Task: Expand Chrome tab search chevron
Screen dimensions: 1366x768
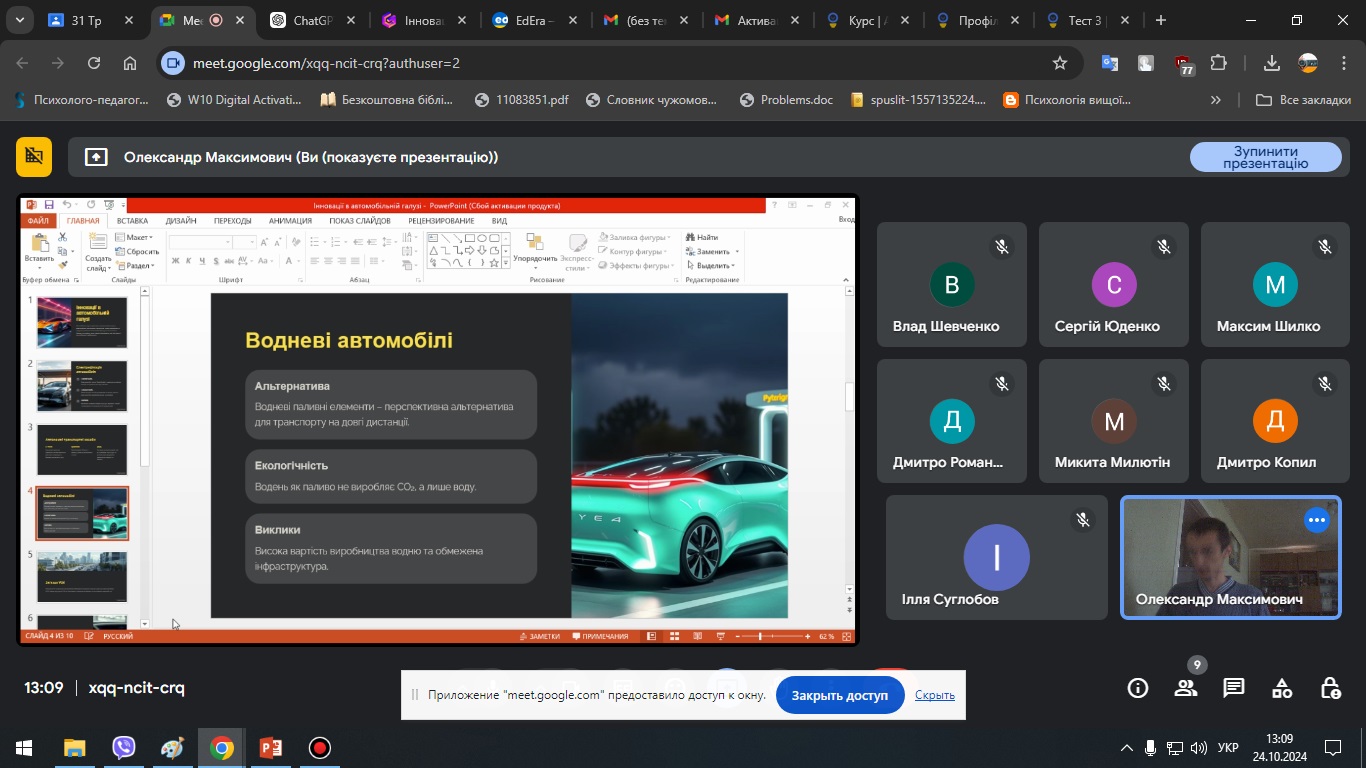Action: (19, 20)
